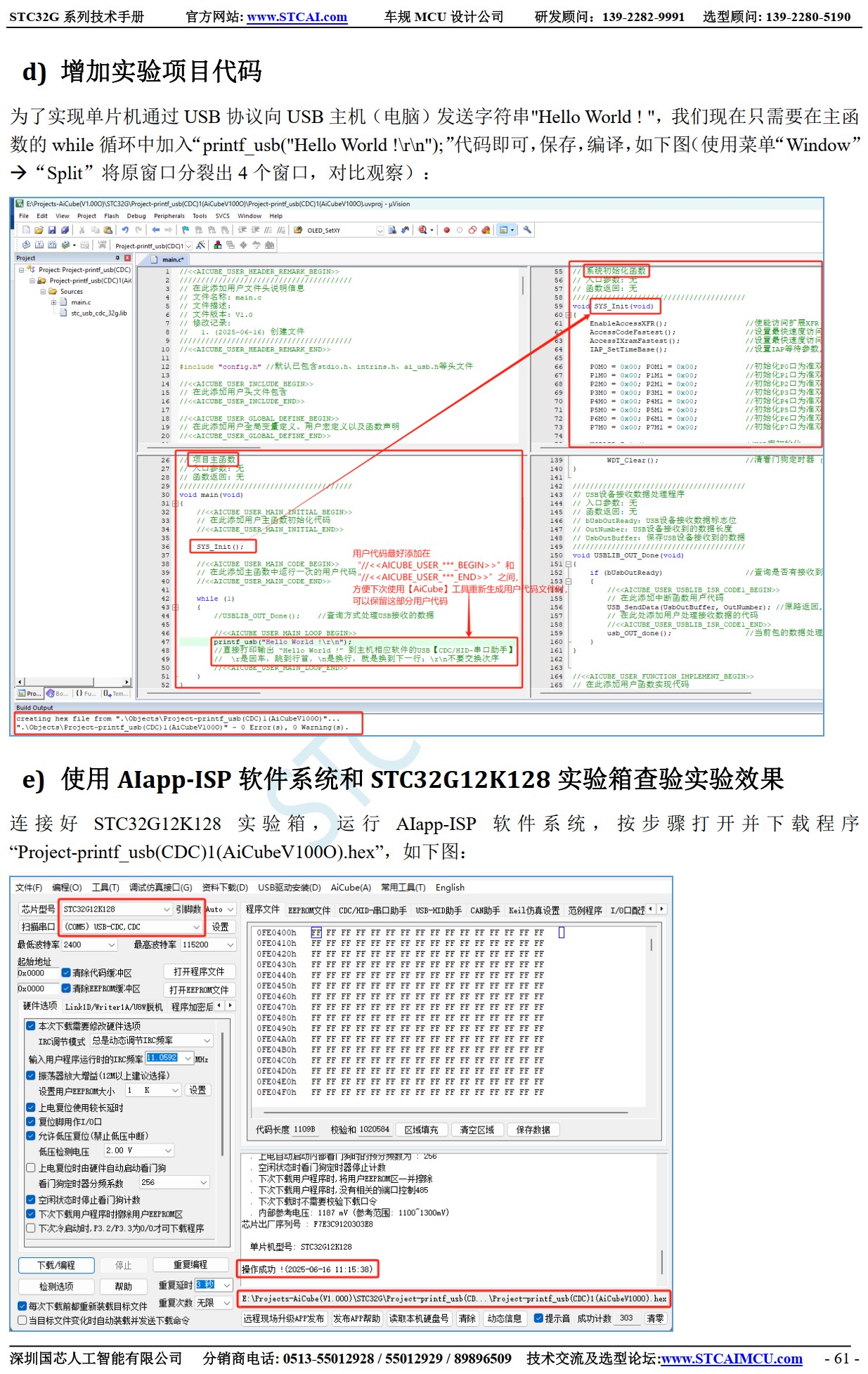Toggle 每次下载前都重新装载目标文件 checkbox
The width and height of the screenshot is (868, 1374).
point(22,1306)
